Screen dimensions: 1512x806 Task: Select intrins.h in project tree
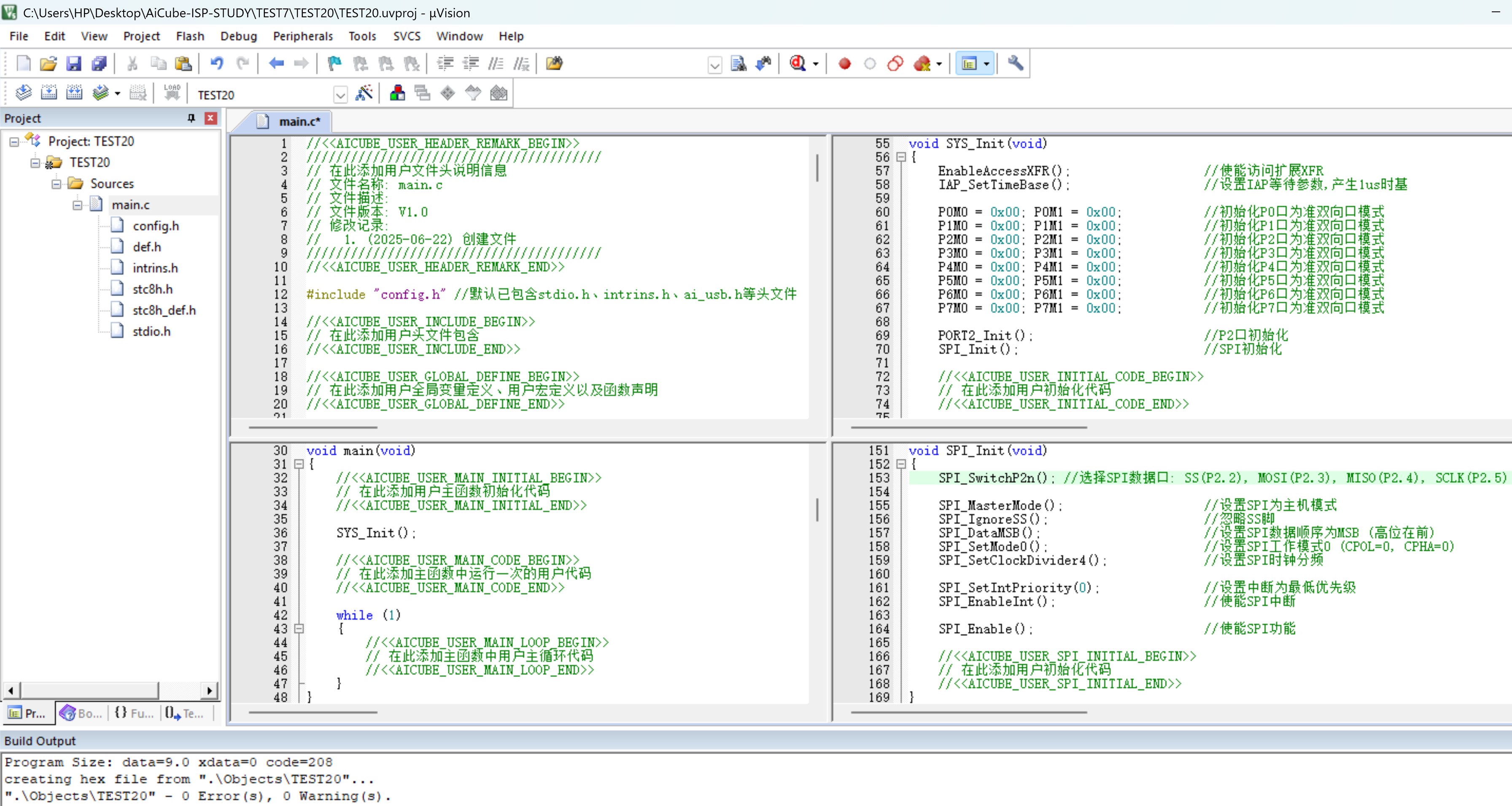click(155, 268)
